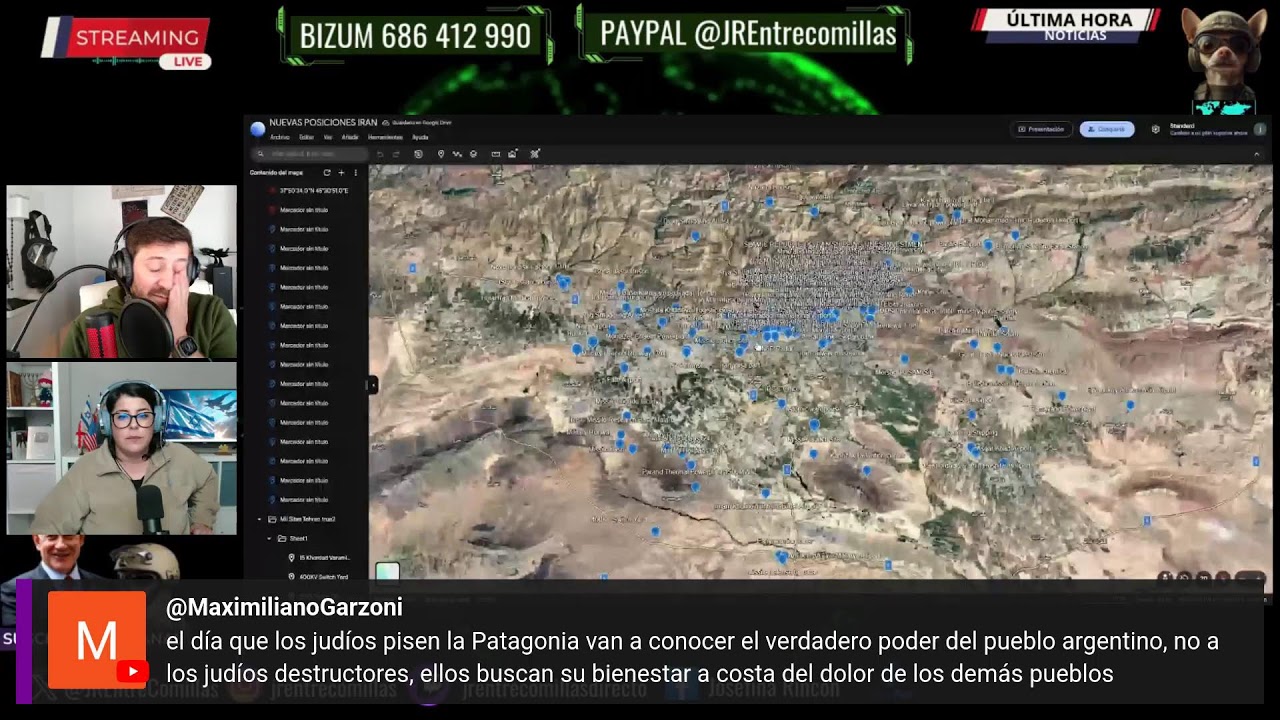The image size is (1280, 720).
Task: Click the account avatar in Earth header
Action: point(1260,129)
